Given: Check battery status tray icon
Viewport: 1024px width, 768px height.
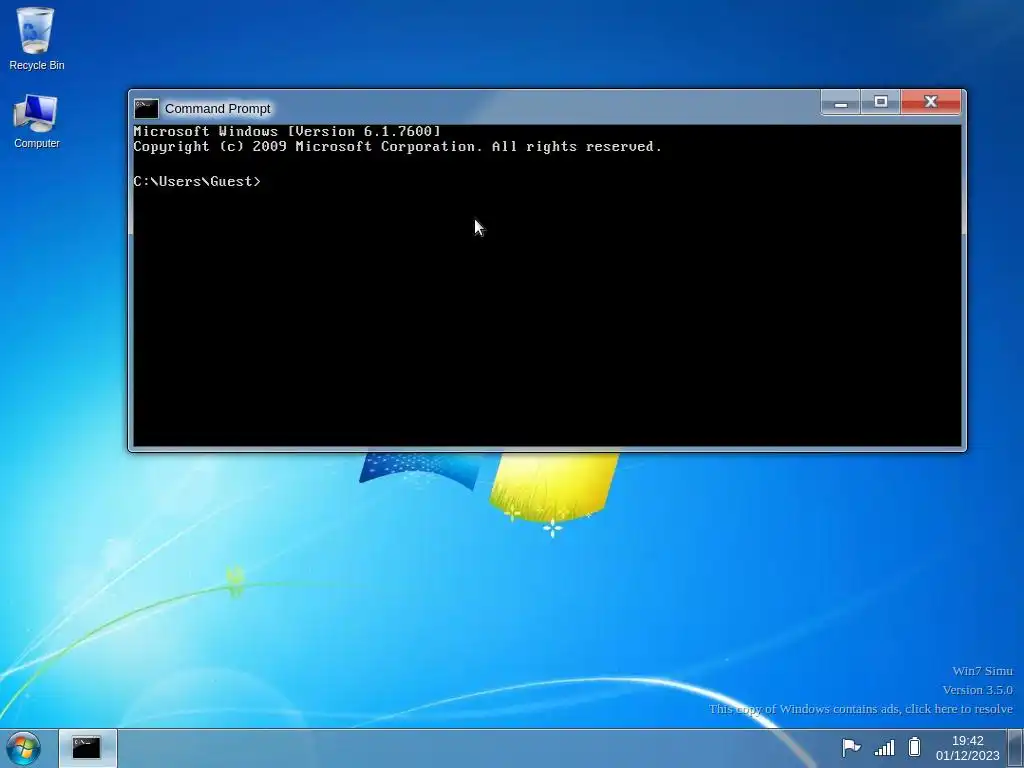Looking at the screenshot, I should coord(915,746).
